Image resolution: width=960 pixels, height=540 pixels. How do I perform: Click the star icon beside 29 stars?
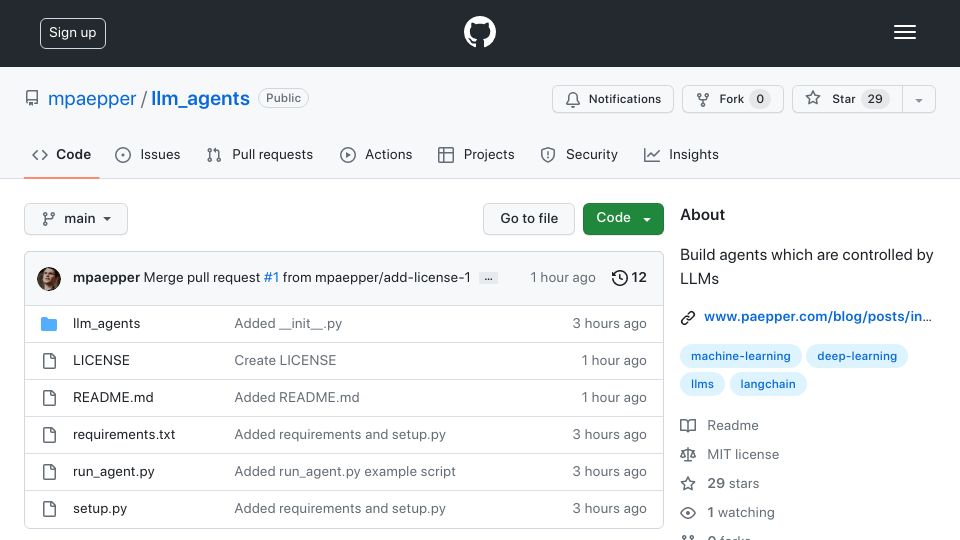[x=688, y=484]
